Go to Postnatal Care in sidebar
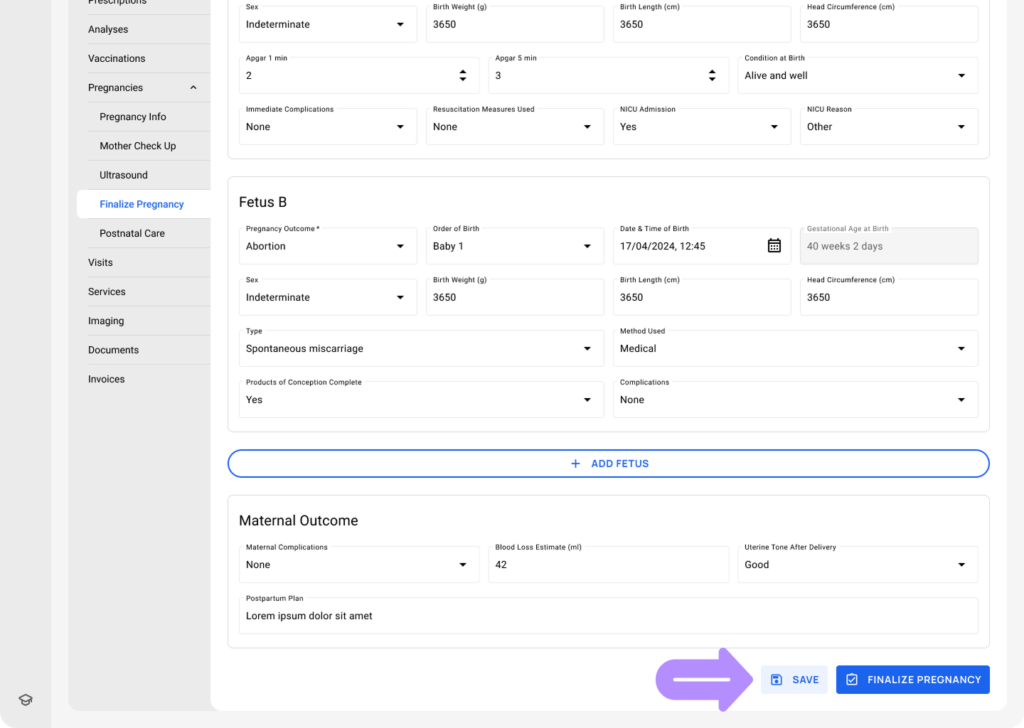1024x728 pixels. [x=132, y=233]
